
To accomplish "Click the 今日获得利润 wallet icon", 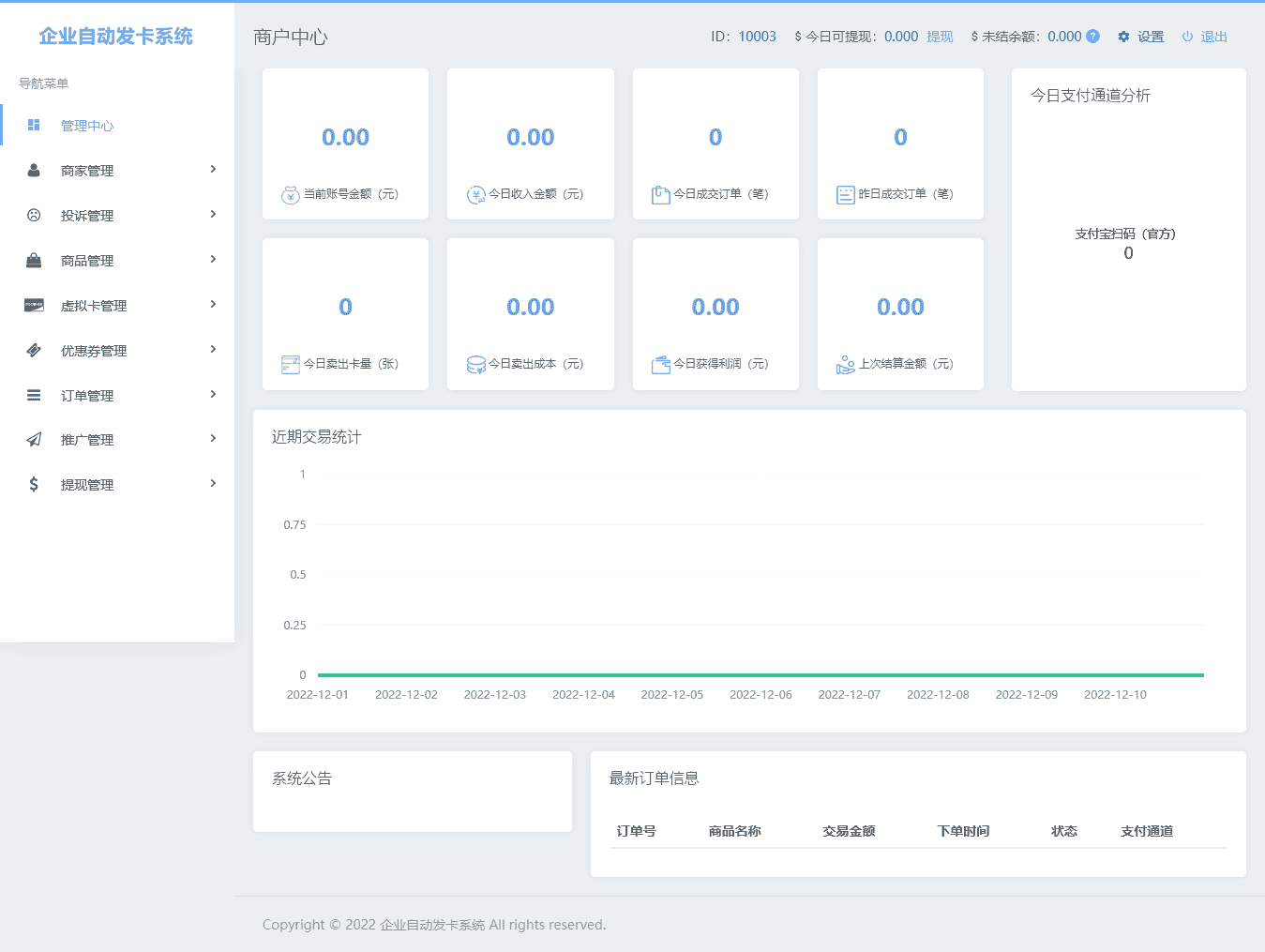I will coord(661,364).
